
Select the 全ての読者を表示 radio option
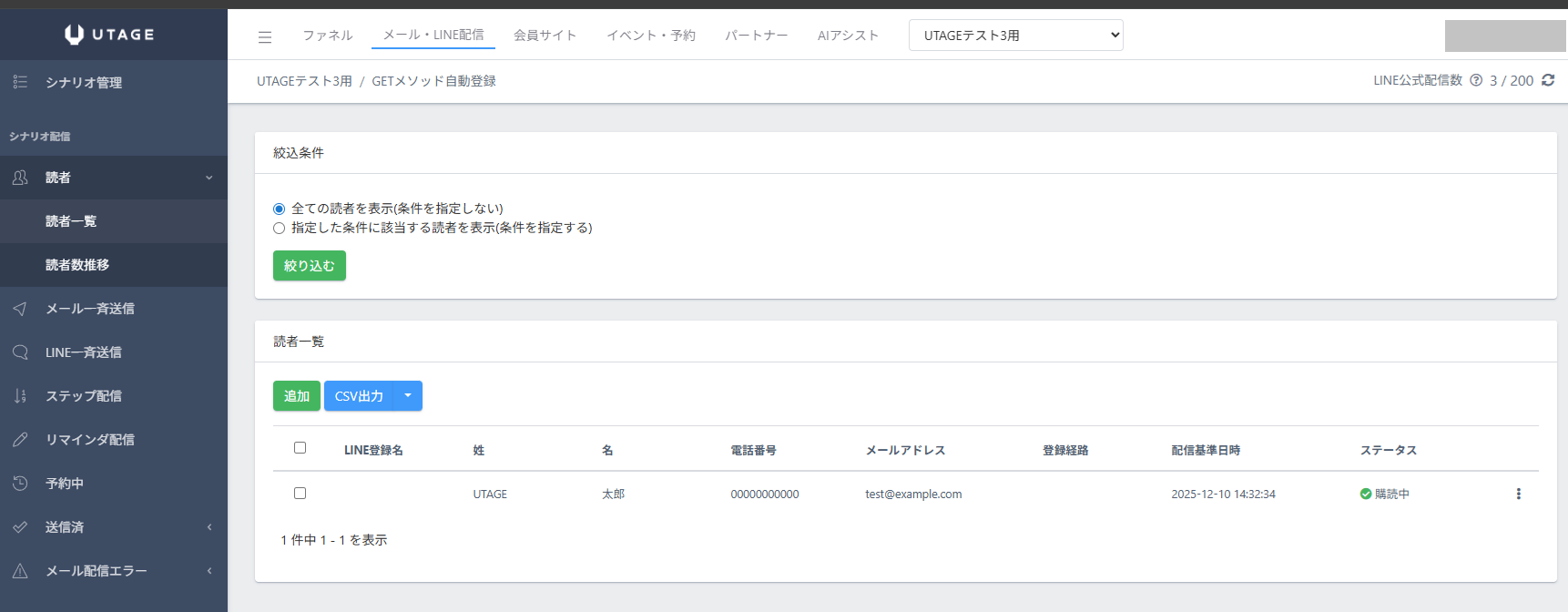(x=280, y=209)
